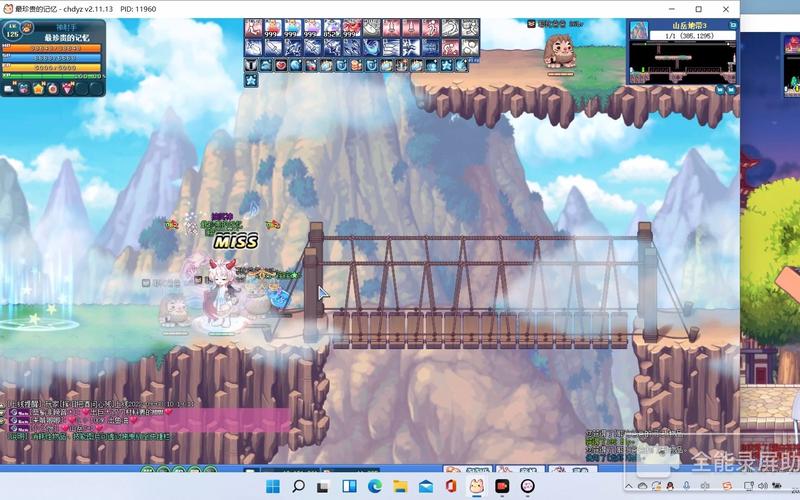Click the item slot showing 852 count

coord(332,28)
